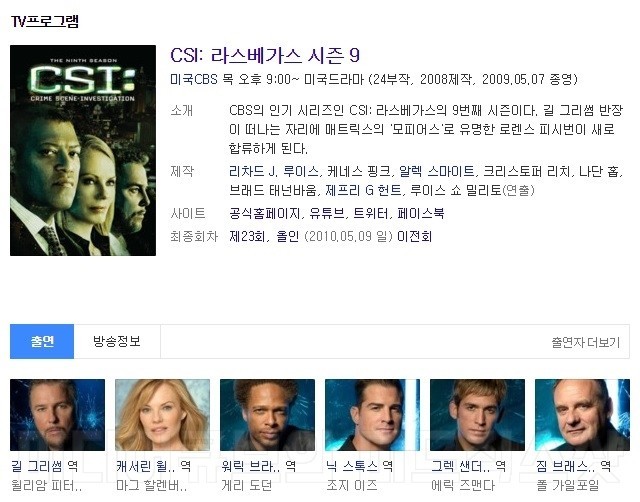The height and width of the screenshot is (502, 640).
Task: Open 조지 이즈's cast photo
Action: (x=372, y=415)
